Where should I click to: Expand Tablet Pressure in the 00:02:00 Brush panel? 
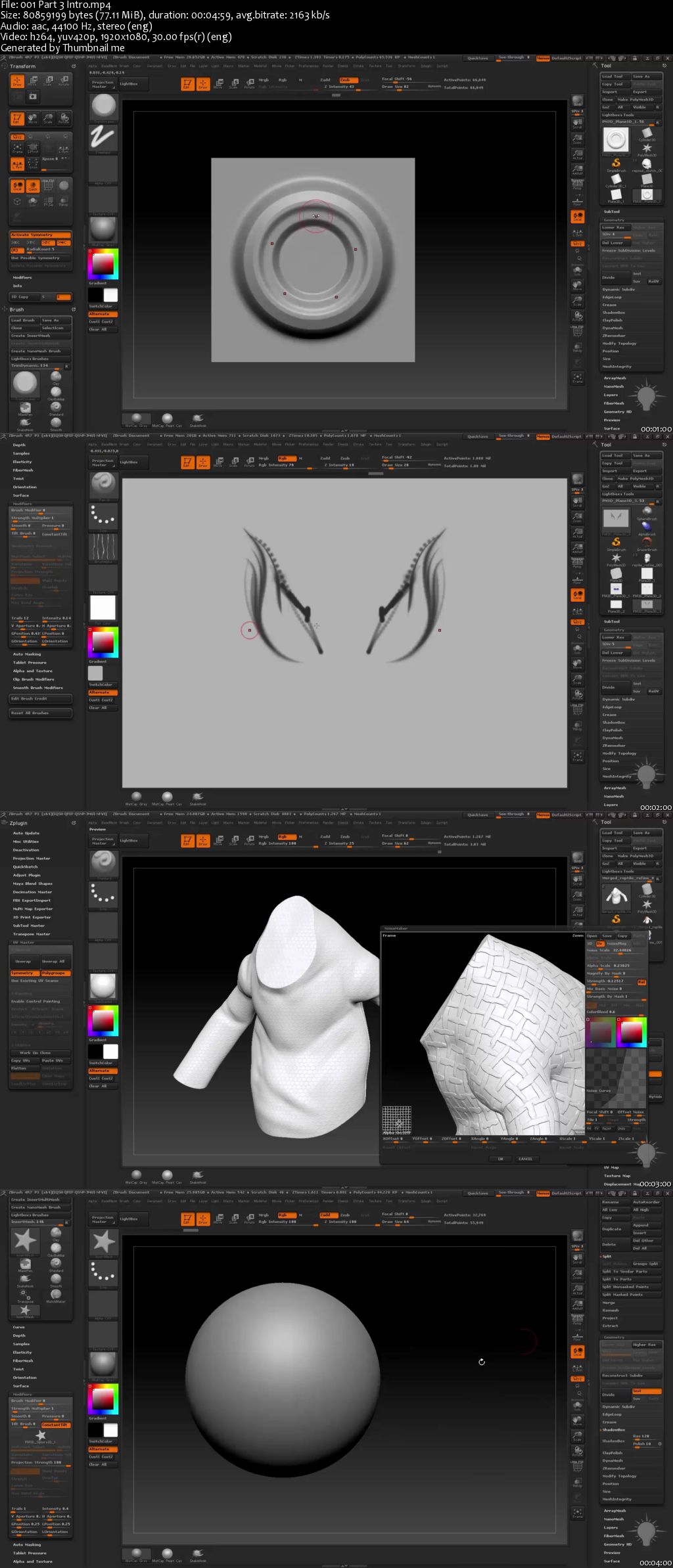[30, 662]
